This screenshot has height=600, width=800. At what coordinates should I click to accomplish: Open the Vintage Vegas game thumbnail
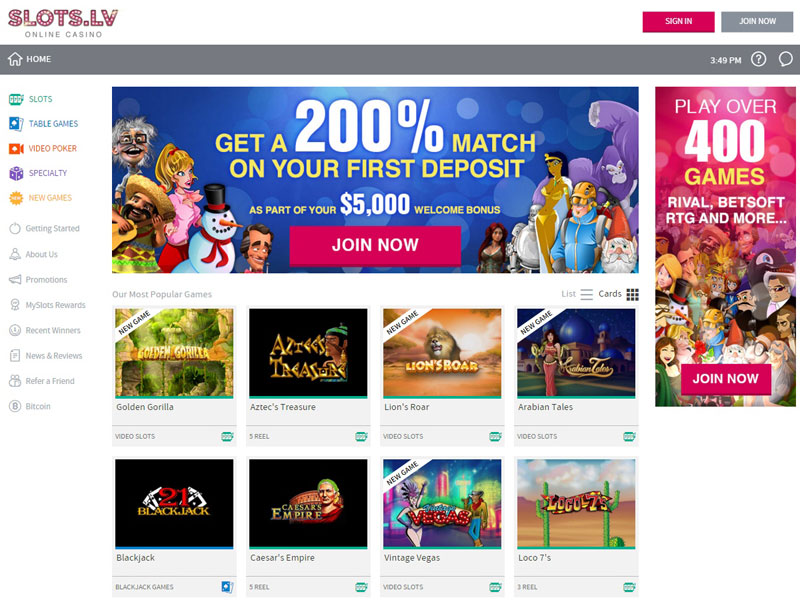point(442,504)
